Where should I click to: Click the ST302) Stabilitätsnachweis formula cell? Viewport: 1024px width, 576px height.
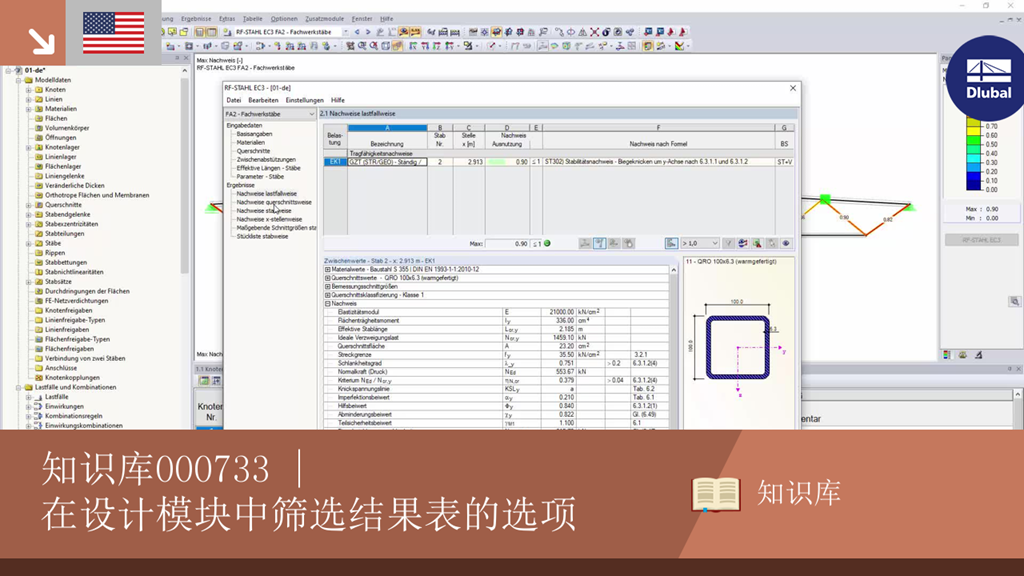pyautogui.click(x=658, y=162)
